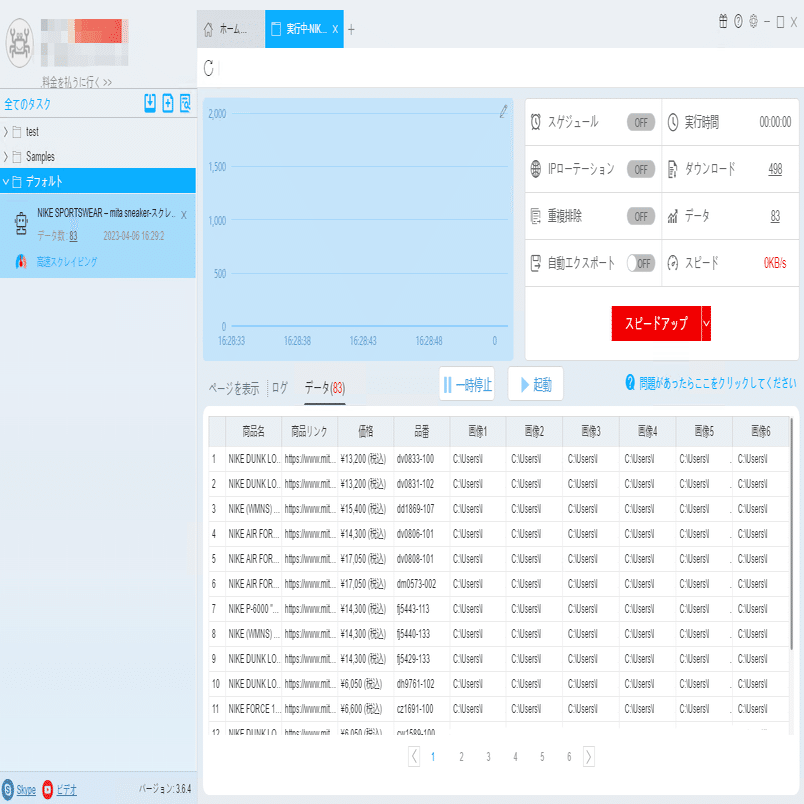Click the 価格 column header
The height and width of the screenshot is (804, 804).
(366, 431)
